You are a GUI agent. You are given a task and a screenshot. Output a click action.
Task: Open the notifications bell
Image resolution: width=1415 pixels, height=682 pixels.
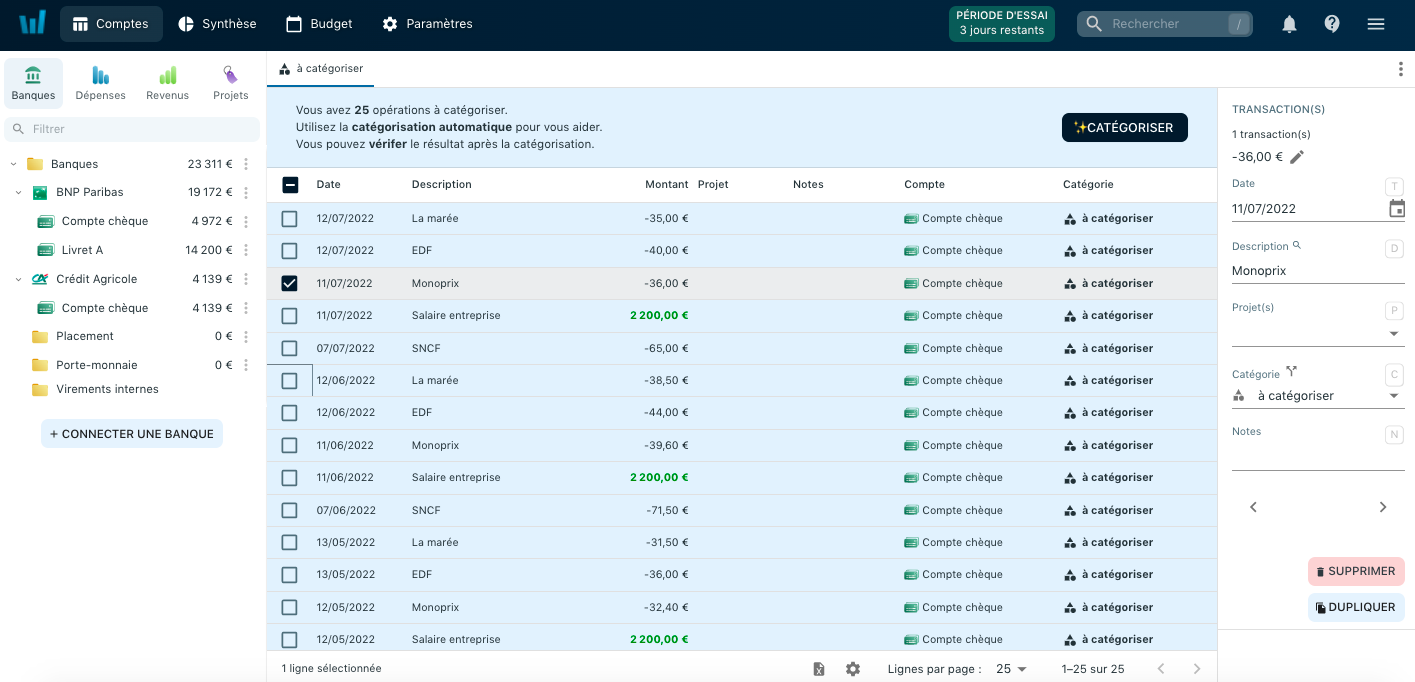click(1289, 24)
